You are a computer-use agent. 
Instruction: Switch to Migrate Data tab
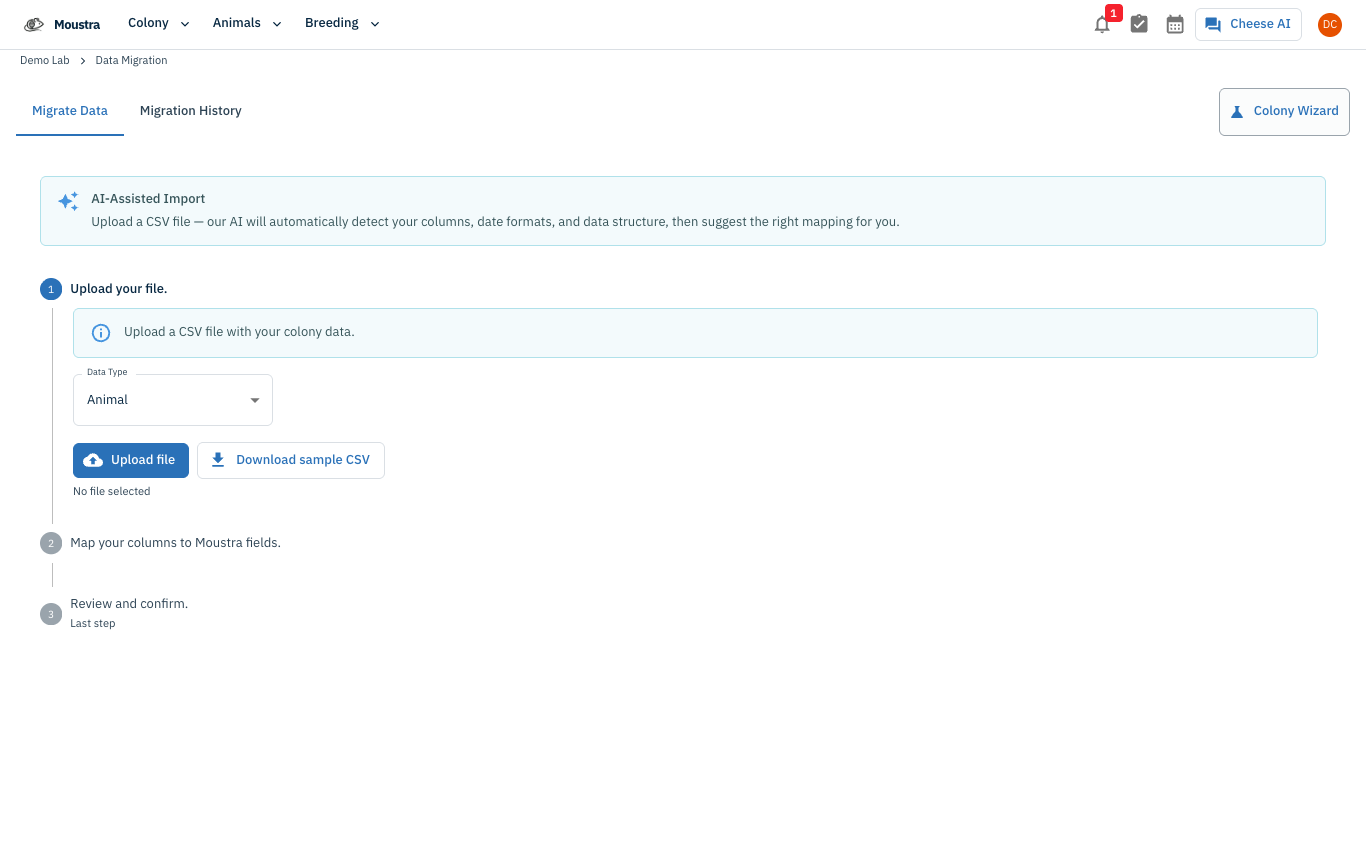(70, 111)
